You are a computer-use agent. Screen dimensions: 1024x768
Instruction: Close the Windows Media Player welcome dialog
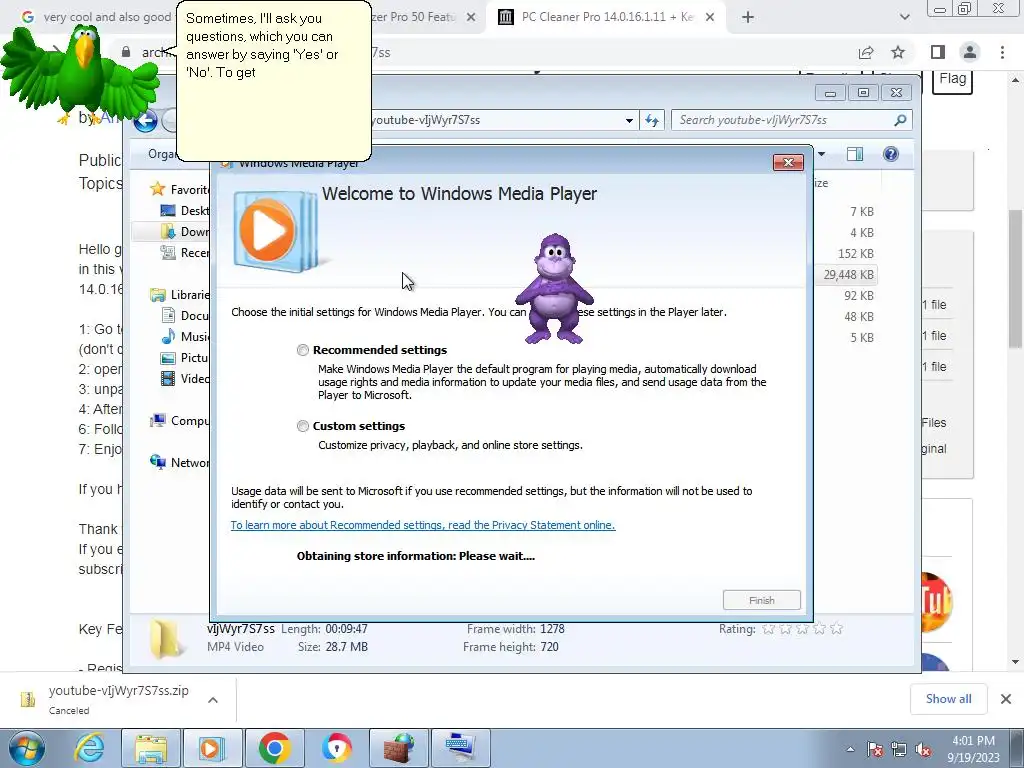click(788, 163)
